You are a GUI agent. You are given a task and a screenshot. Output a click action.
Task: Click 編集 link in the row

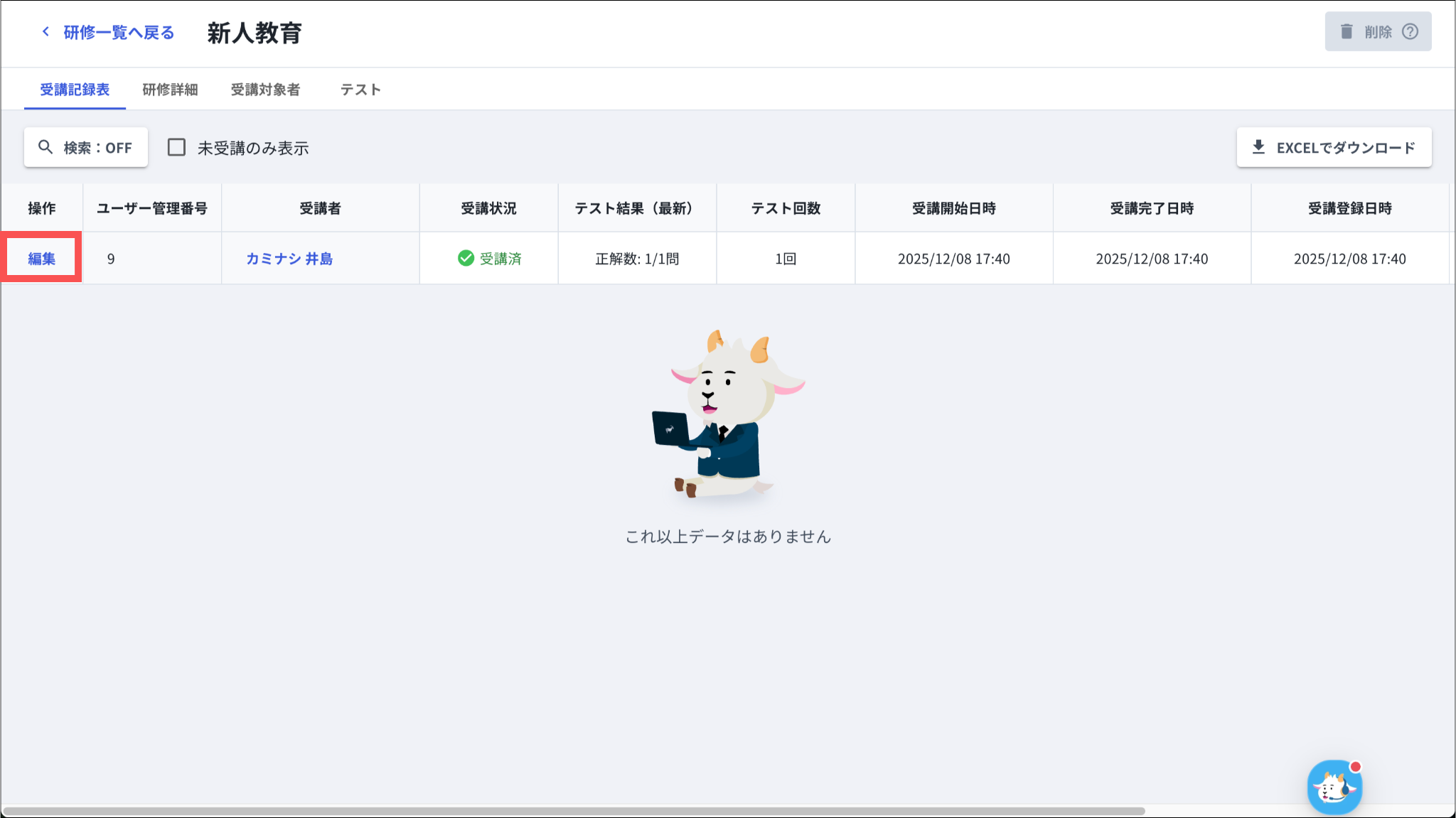(42, 259)
